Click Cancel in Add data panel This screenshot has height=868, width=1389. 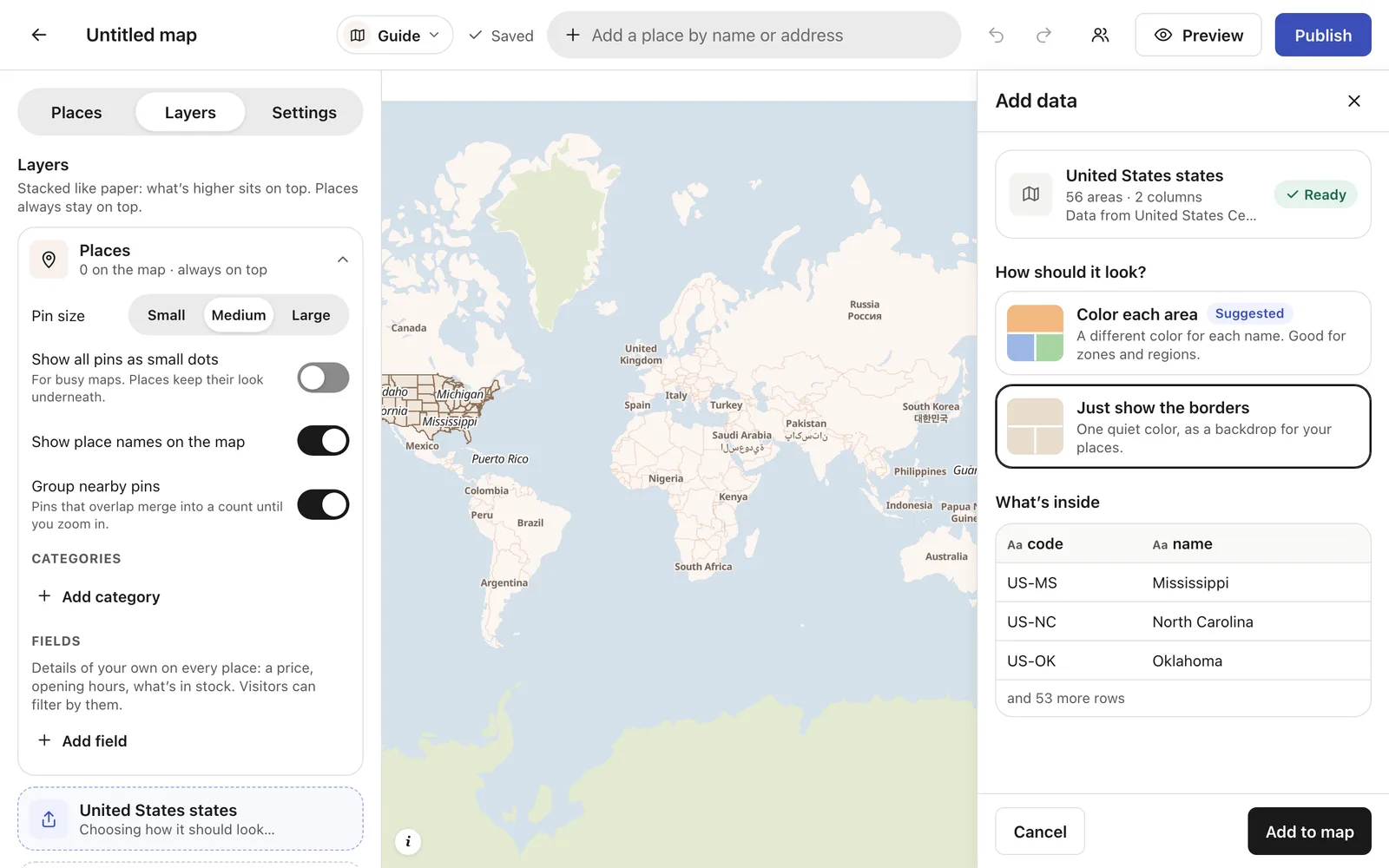coord(1040,832)
